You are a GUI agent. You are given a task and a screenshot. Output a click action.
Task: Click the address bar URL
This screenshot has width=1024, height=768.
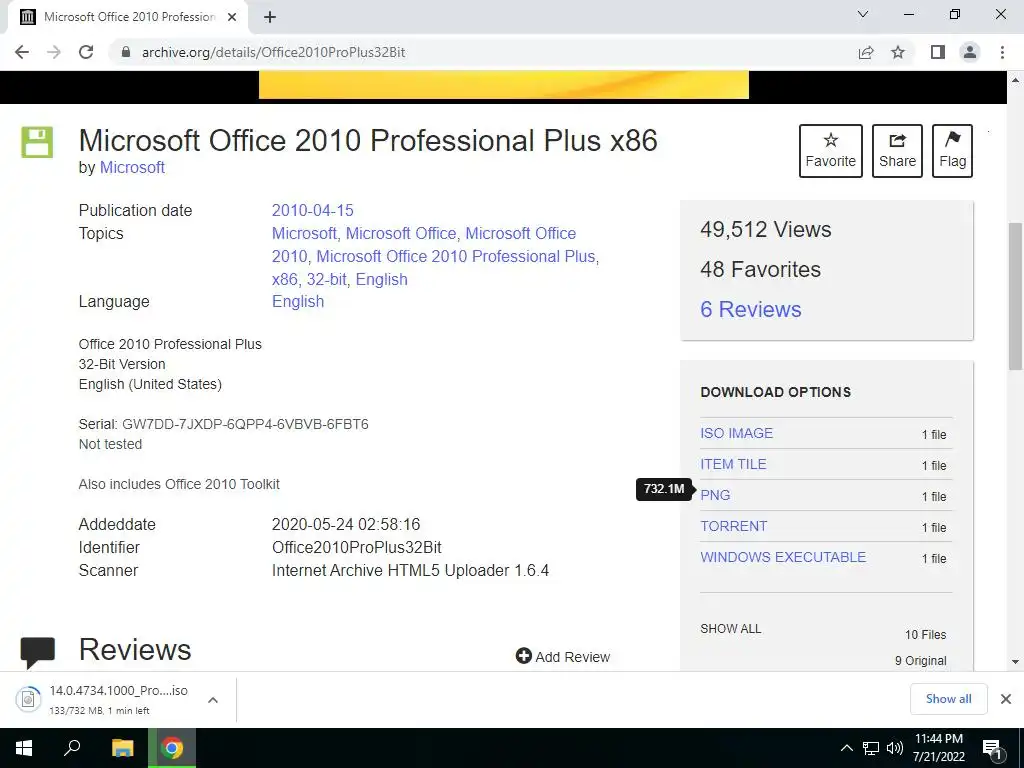click(x=274, y=52)
